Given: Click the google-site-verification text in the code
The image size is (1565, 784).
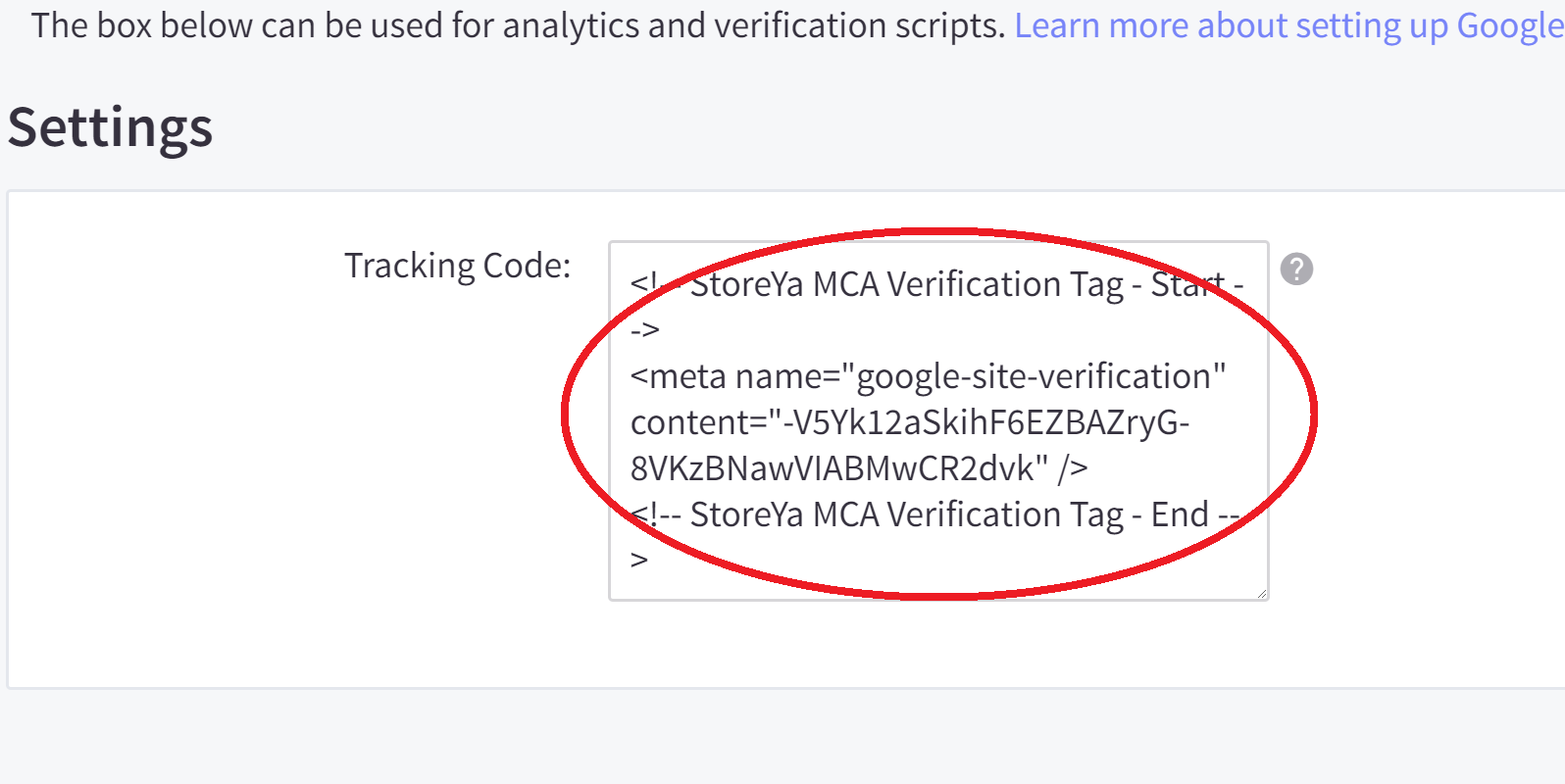Looking at the screenshot, I should click(x=1035, y=376).
